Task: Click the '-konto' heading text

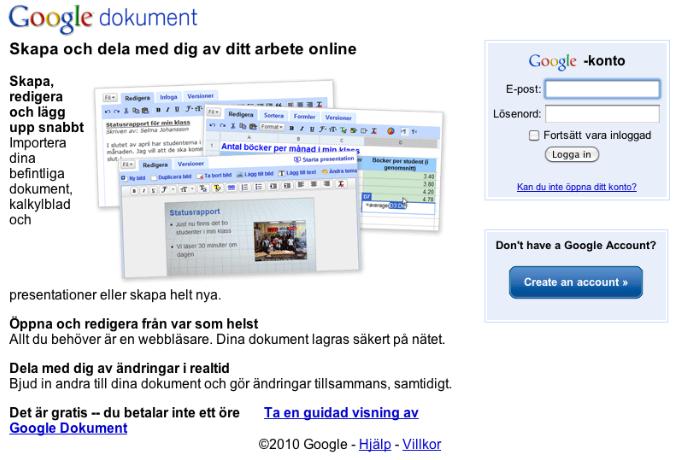Action: click(604, 61)
